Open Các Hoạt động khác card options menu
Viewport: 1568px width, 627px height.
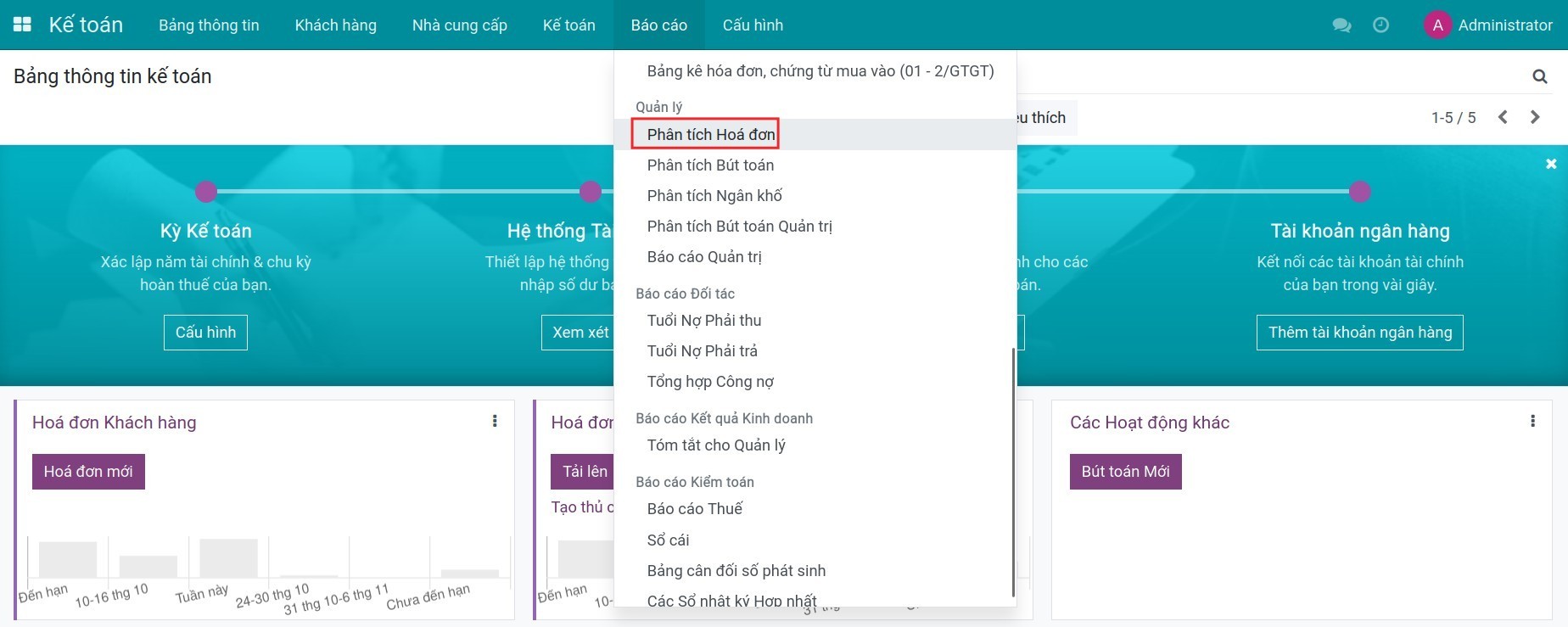coord(1532,421)
